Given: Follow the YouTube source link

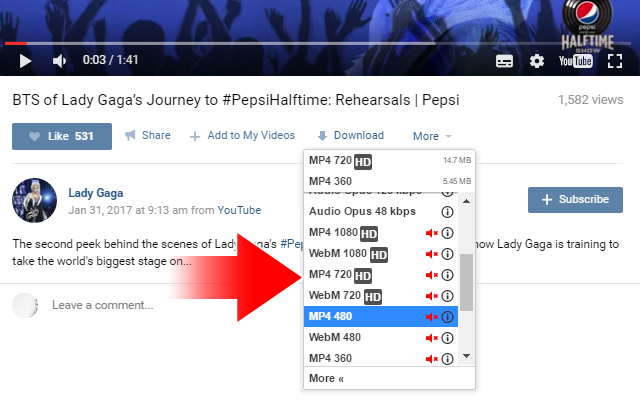Looking at the screenshot, I should (x=239, y=210).
